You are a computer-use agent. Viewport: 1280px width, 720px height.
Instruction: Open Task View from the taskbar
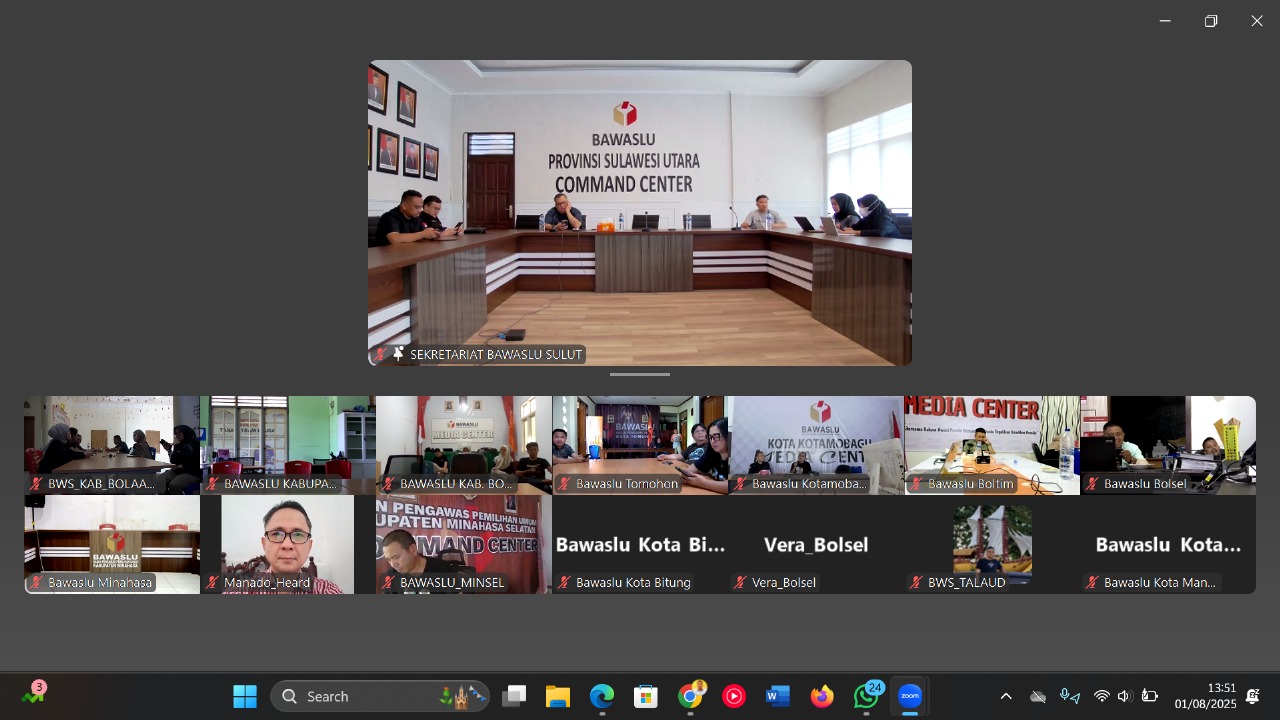[514, 696]
